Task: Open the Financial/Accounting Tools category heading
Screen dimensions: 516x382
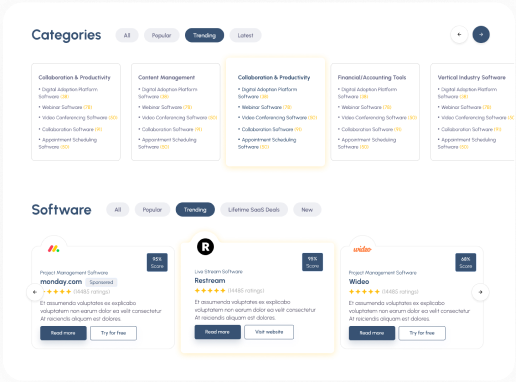Action: pyautogui.click(x=372, y=77)
